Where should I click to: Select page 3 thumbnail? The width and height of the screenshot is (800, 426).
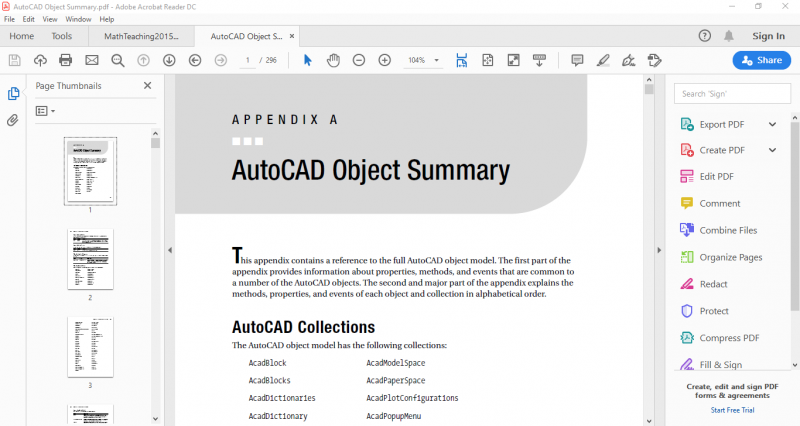click(90, 347)
